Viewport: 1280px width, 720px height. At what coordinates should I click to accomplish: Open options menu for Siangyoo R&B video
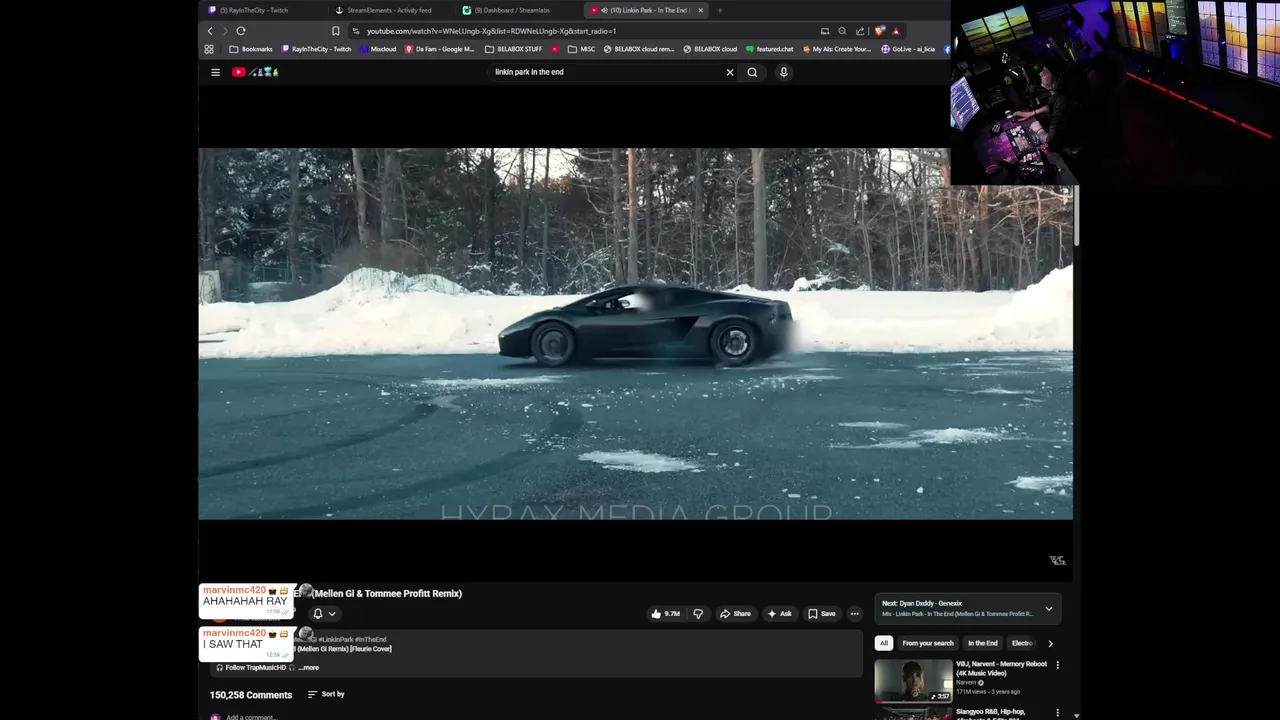1057,712
